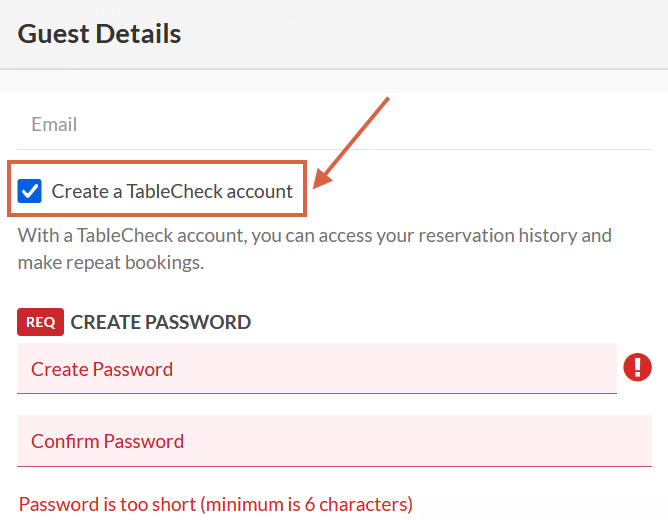Click the red REQ badge

tap(40, 322)
